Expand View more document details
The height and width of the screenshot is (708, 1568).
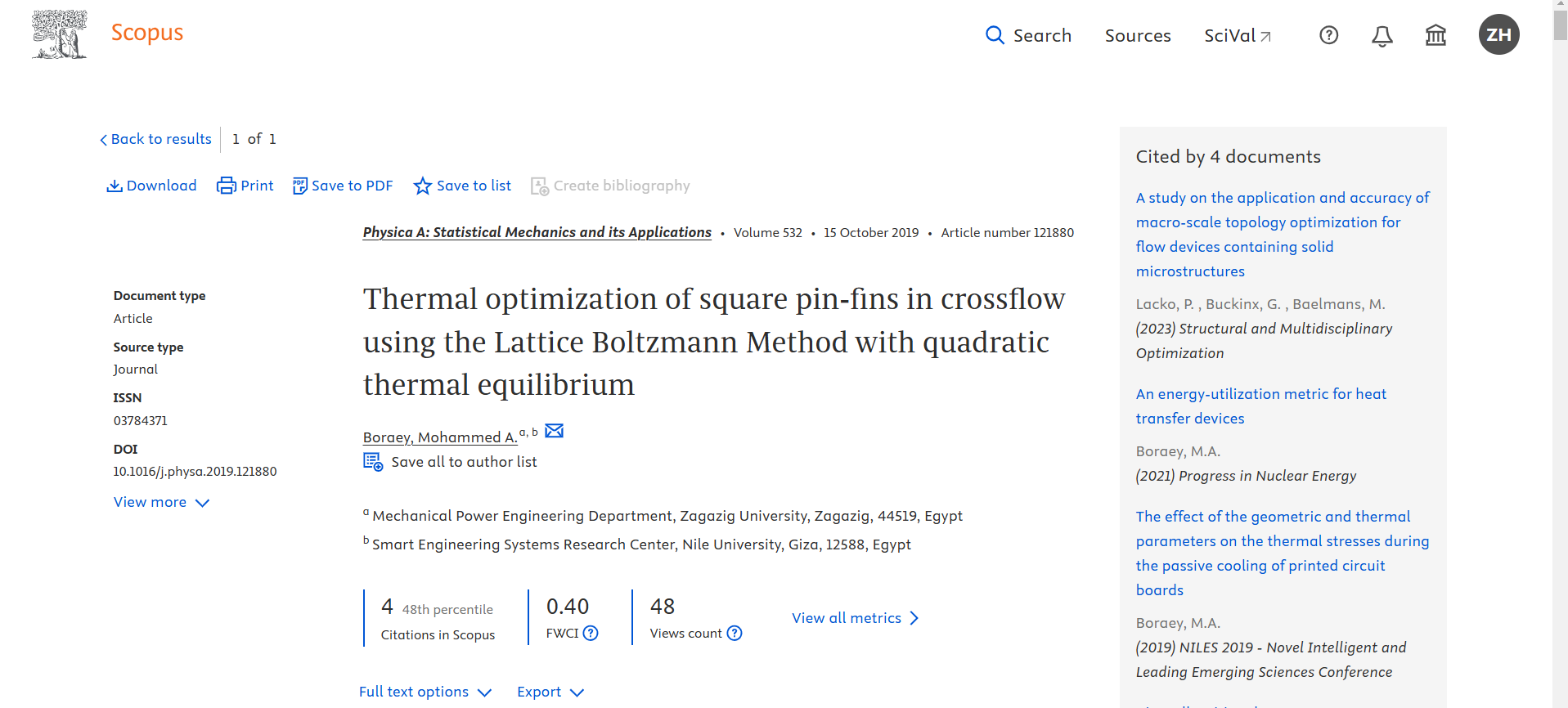click(161, 502)
